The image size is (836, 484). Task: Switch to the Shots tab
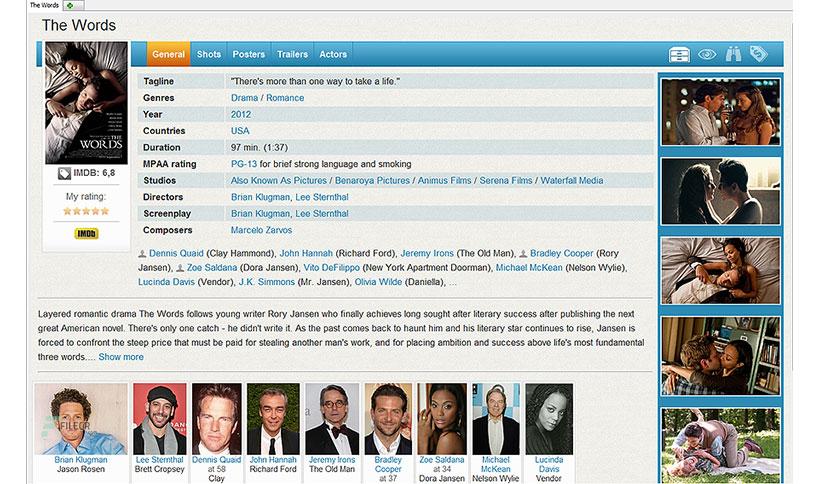(208, 54)
